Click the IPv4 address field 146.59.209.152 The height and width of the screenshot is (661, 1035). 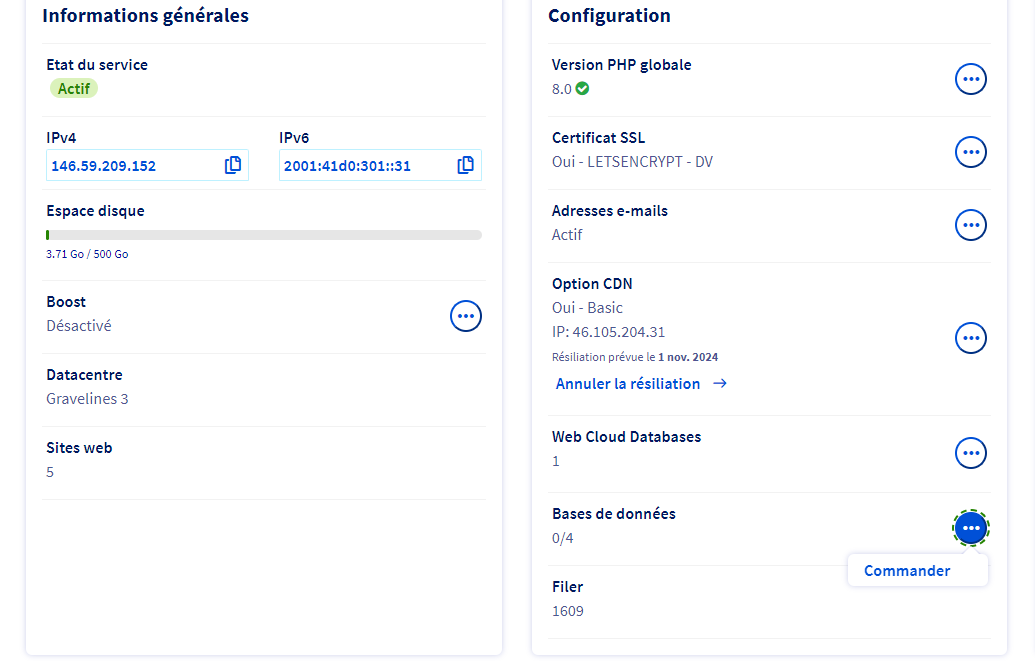point(147,165)
